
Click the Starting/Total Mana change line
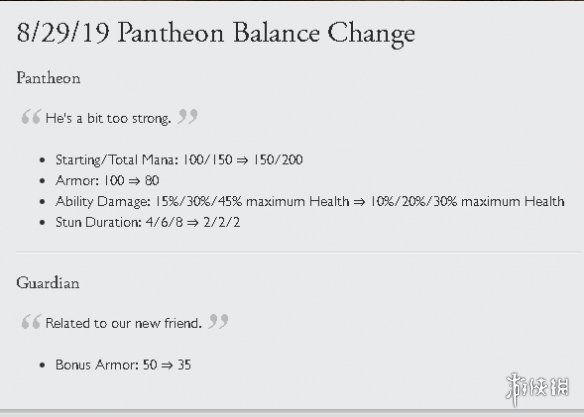(179, 160)
